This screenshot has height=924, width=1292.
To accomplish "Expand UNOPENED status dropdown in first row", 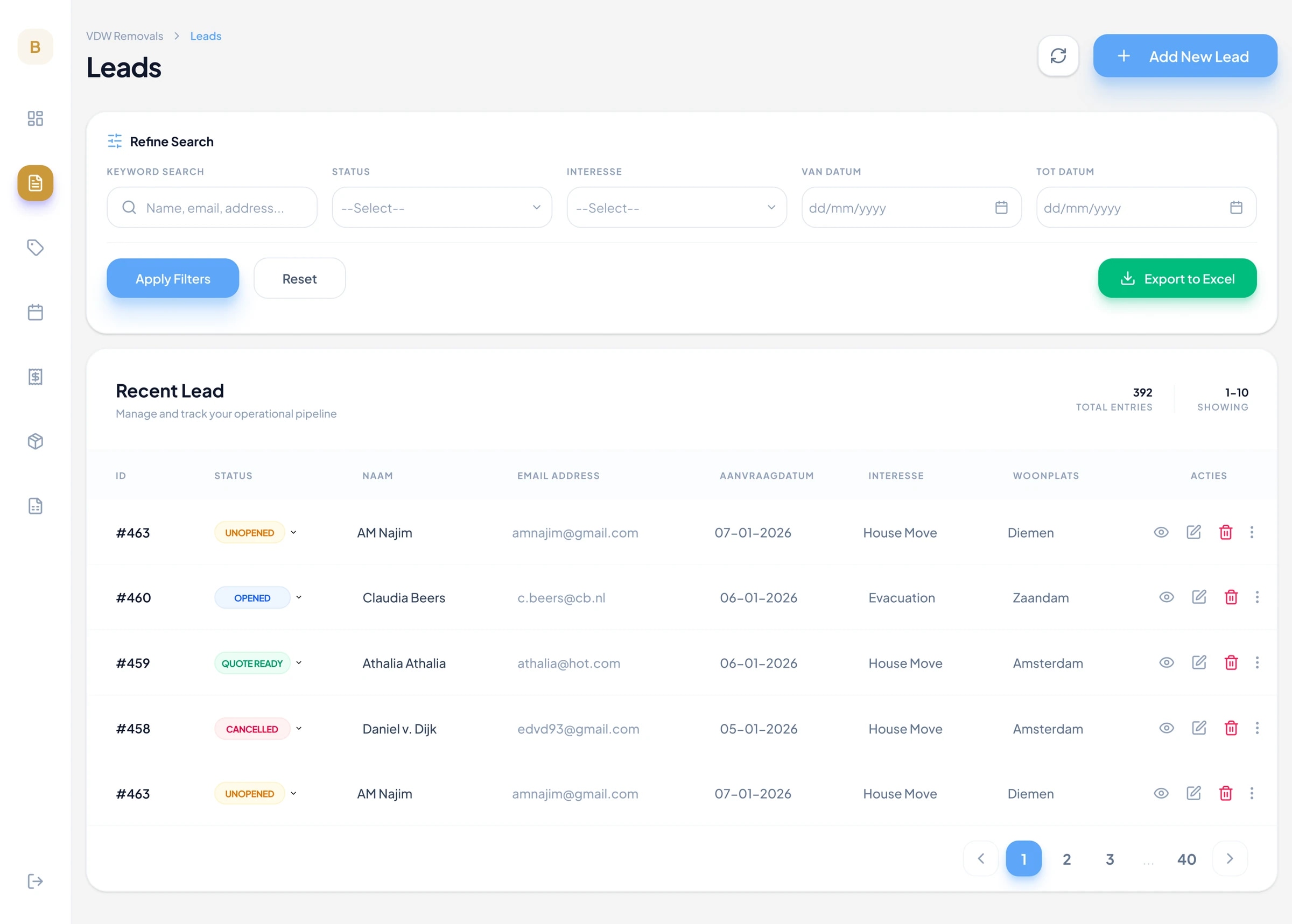I will tap(294, 533).
